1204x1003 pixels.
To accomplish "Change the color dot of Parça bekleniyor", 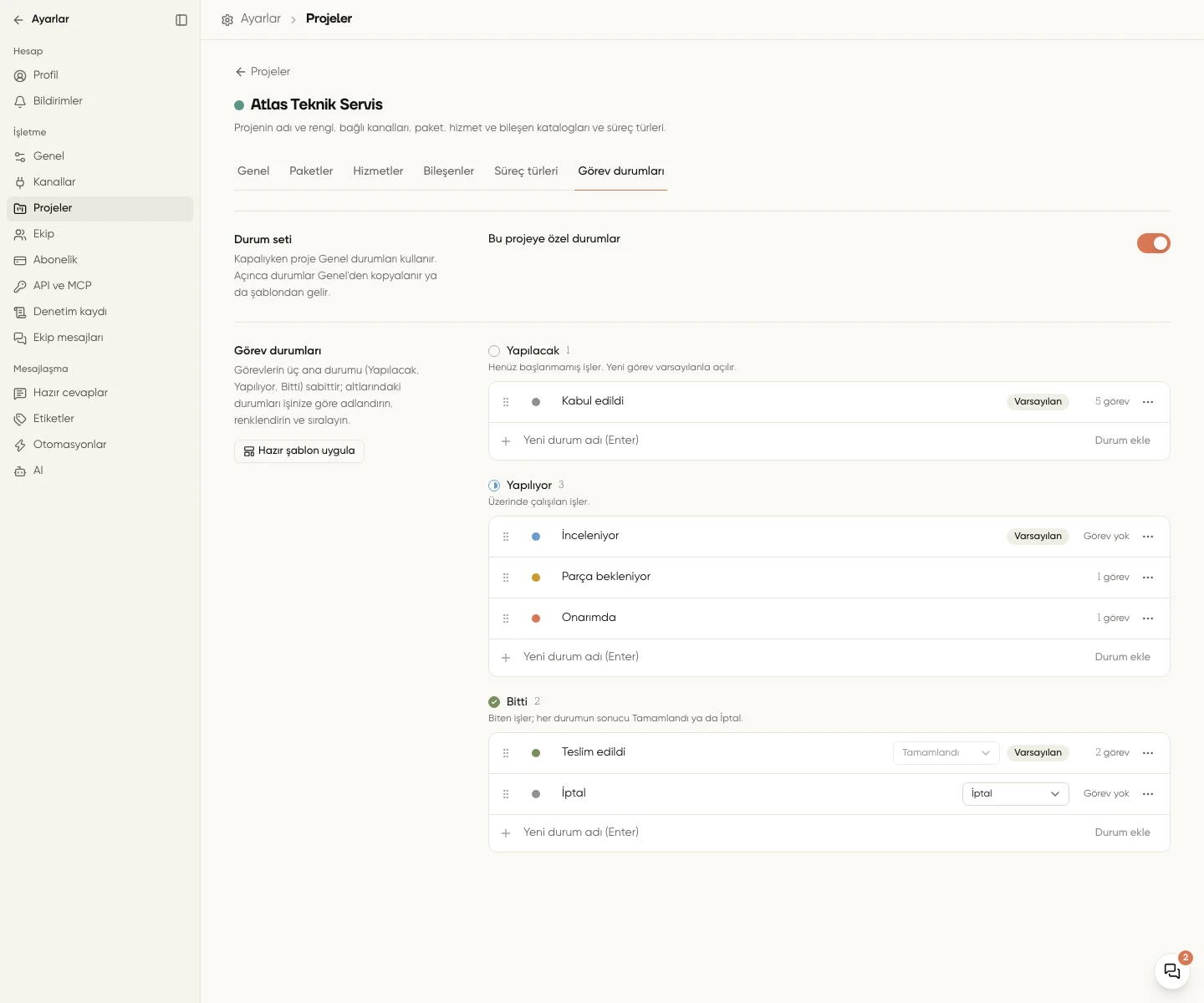I will point(536,578).
